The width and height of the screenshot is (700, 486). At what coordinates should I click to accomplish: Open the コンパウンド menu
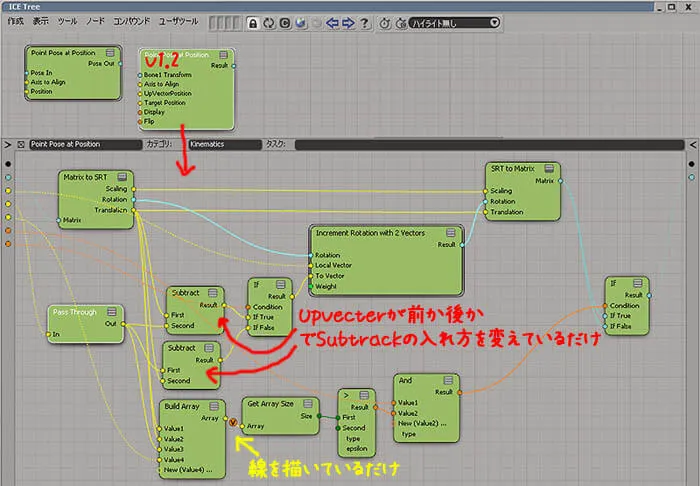pos(131,21)
